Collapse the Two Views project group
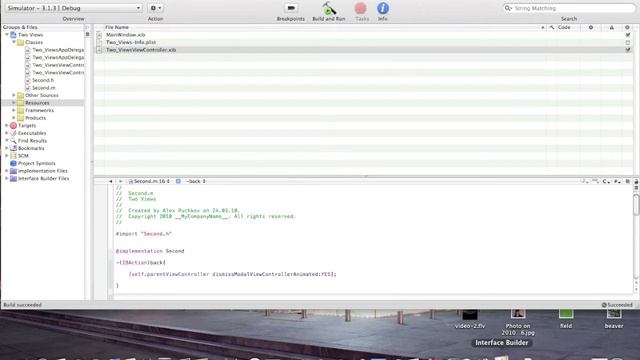640x360 pixels. click(7, 35)
